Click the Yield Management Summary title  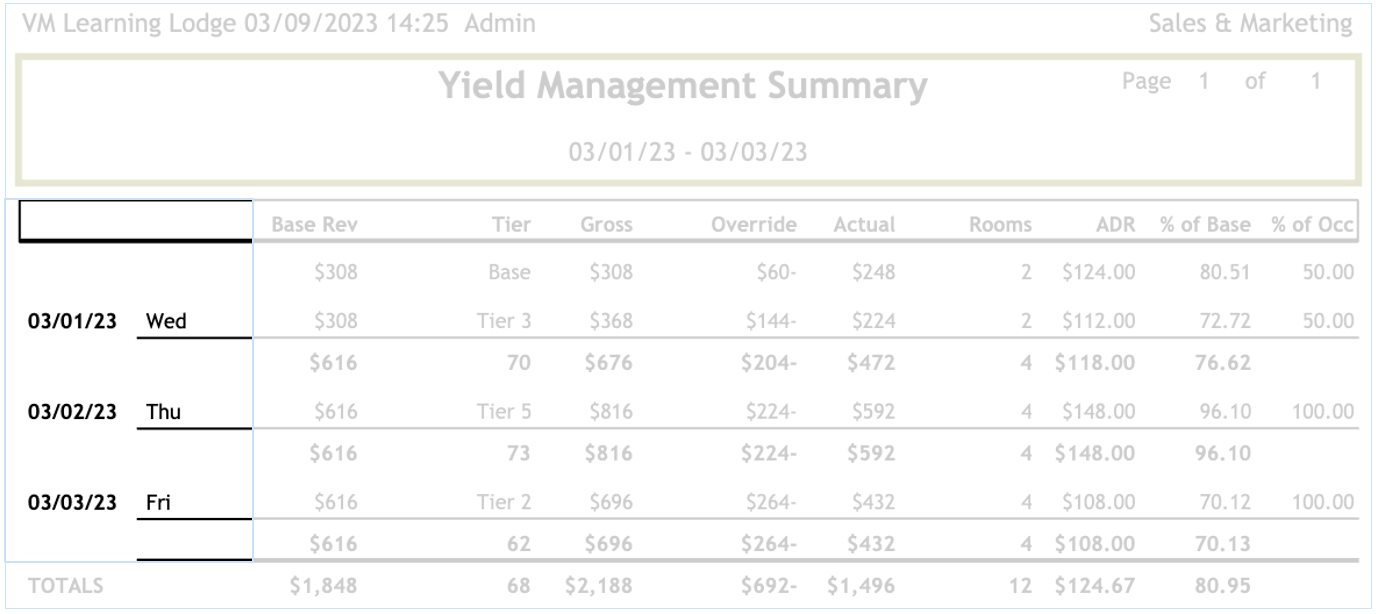point(684,87)
